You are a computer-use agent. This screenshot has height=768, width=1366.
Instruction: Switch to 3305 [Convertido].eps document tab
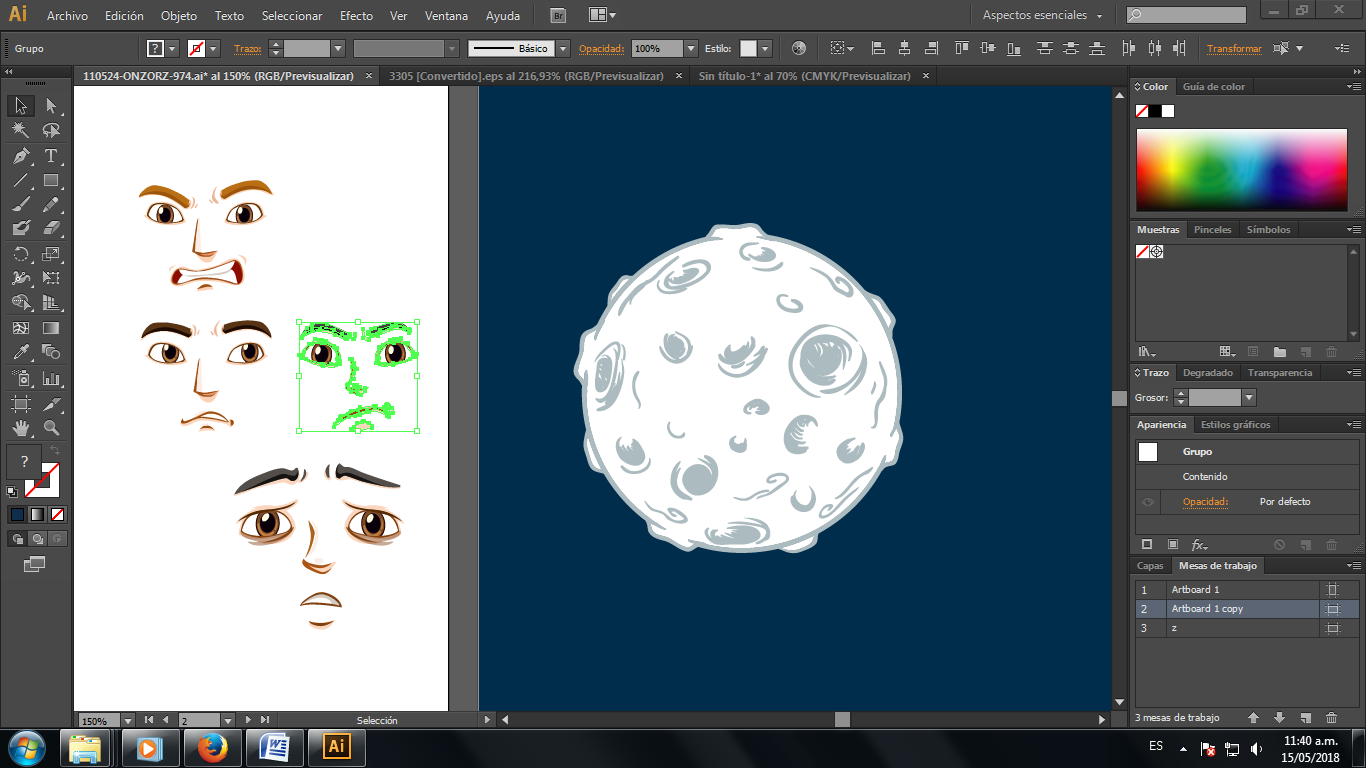tap(526, 75)
